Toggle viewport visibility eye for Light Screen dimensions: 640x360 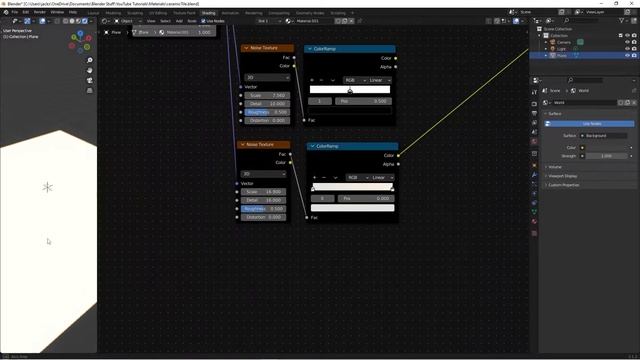point(627,49)
